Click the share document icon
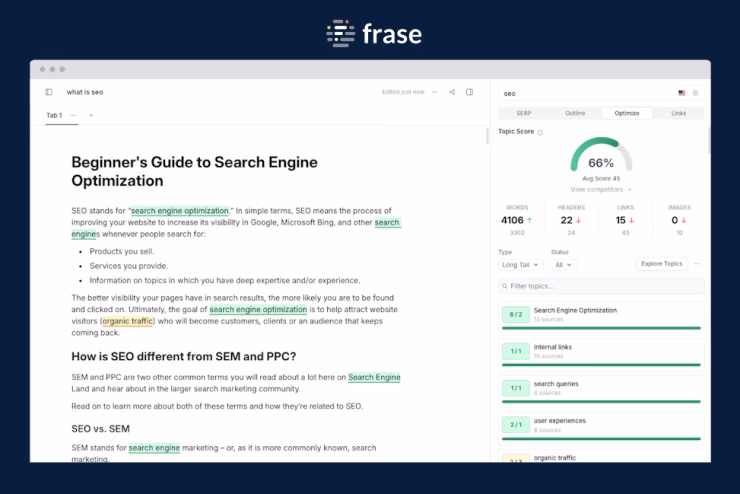The image size is (740, 494). [452, 92]
